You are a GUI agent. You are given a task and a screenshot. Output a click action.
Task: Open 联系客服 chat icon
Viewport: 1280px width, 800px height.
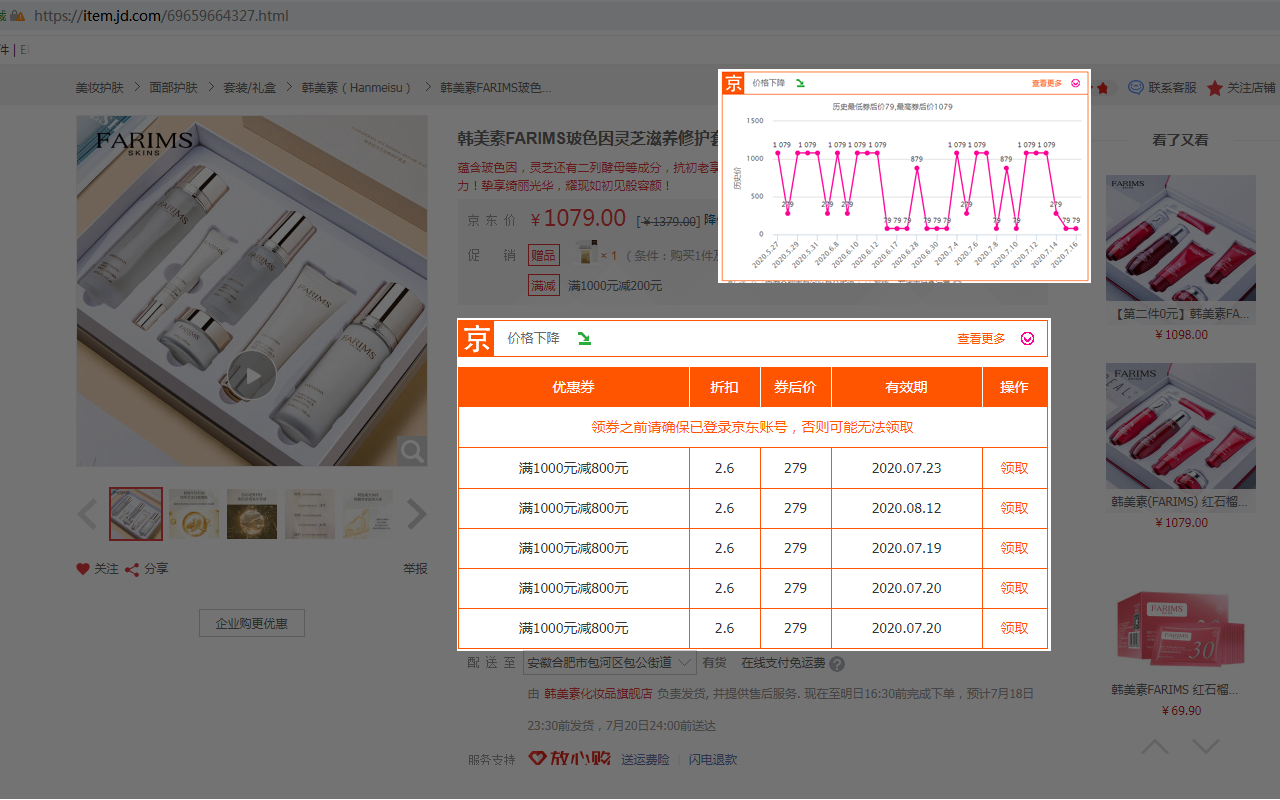(x=1136, y=87)
